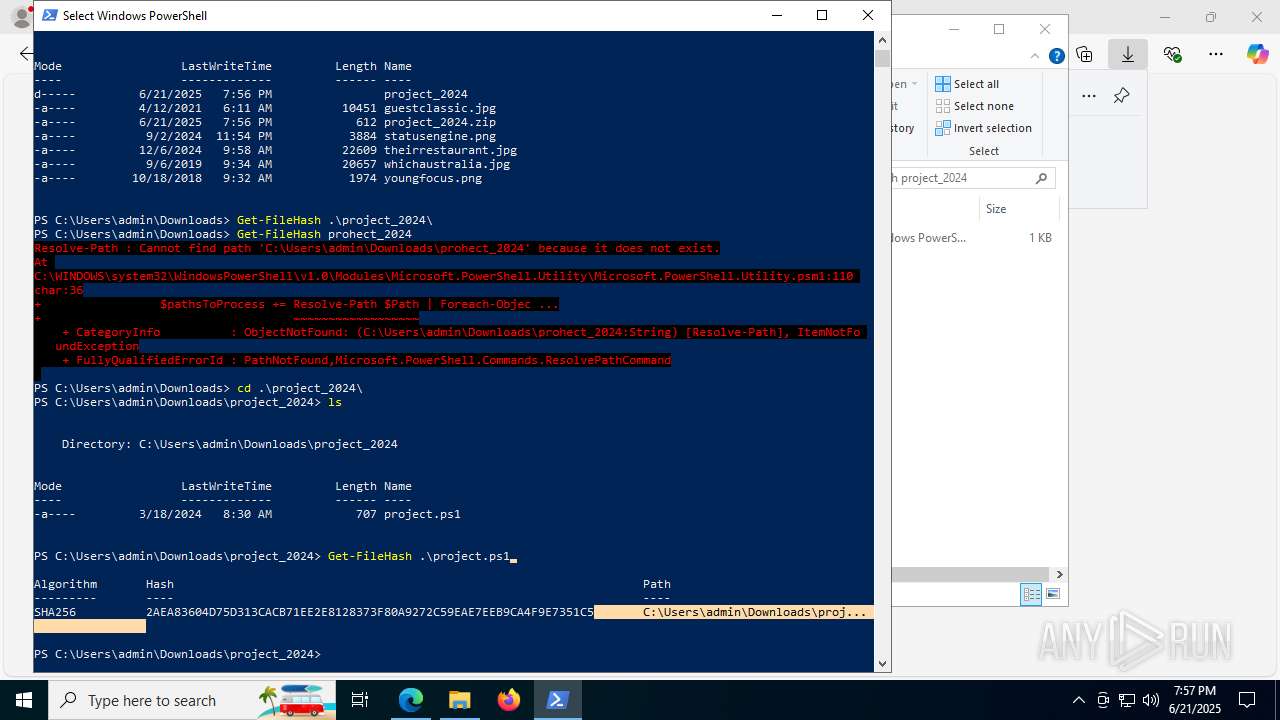The height and width of the screenshot is (720, 1280).
Task: Click statusengine.png in directory listing
Action: coord(440,136)
